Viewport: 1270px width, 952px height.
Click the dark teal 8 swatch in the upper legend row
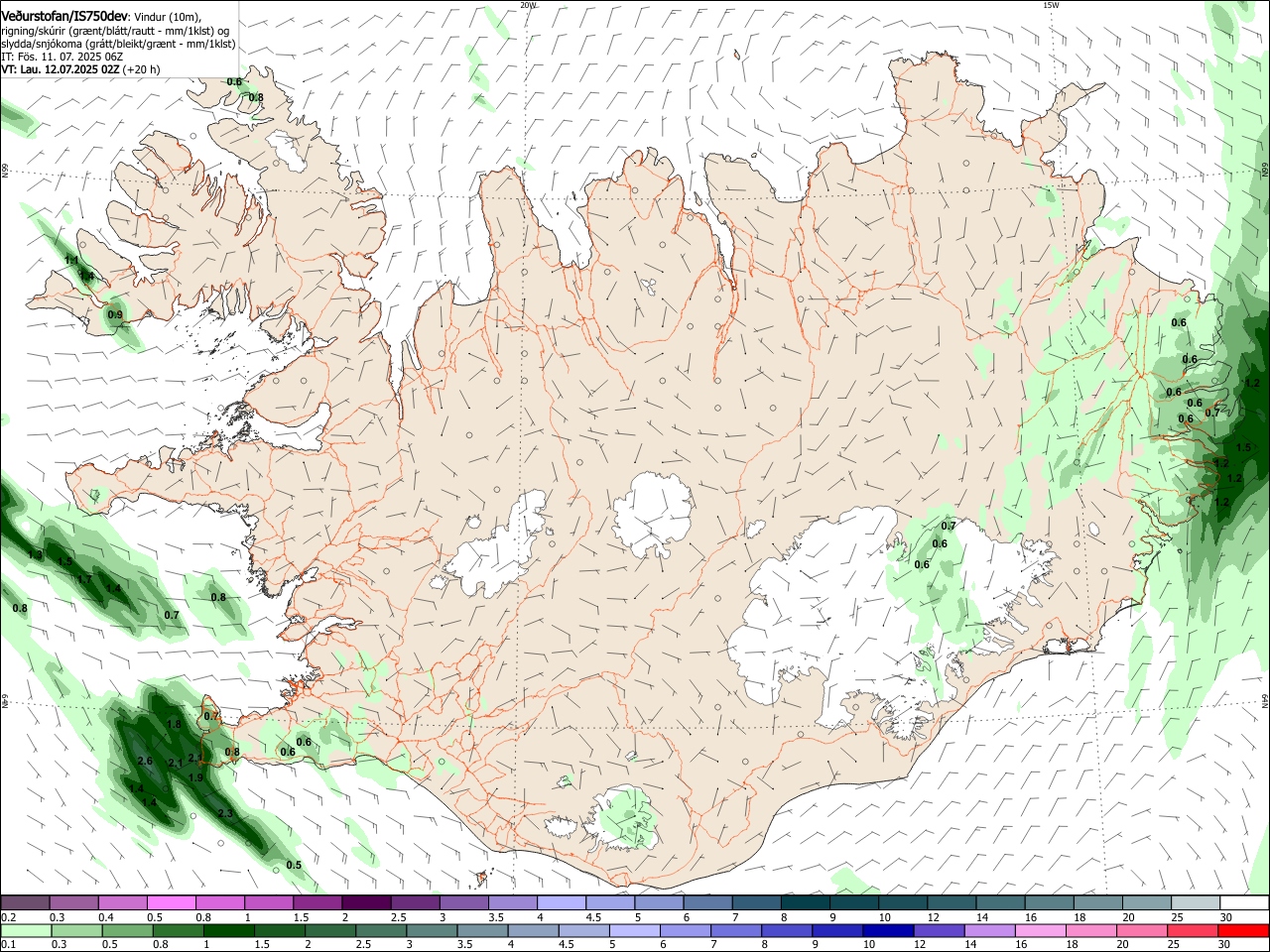805,902
